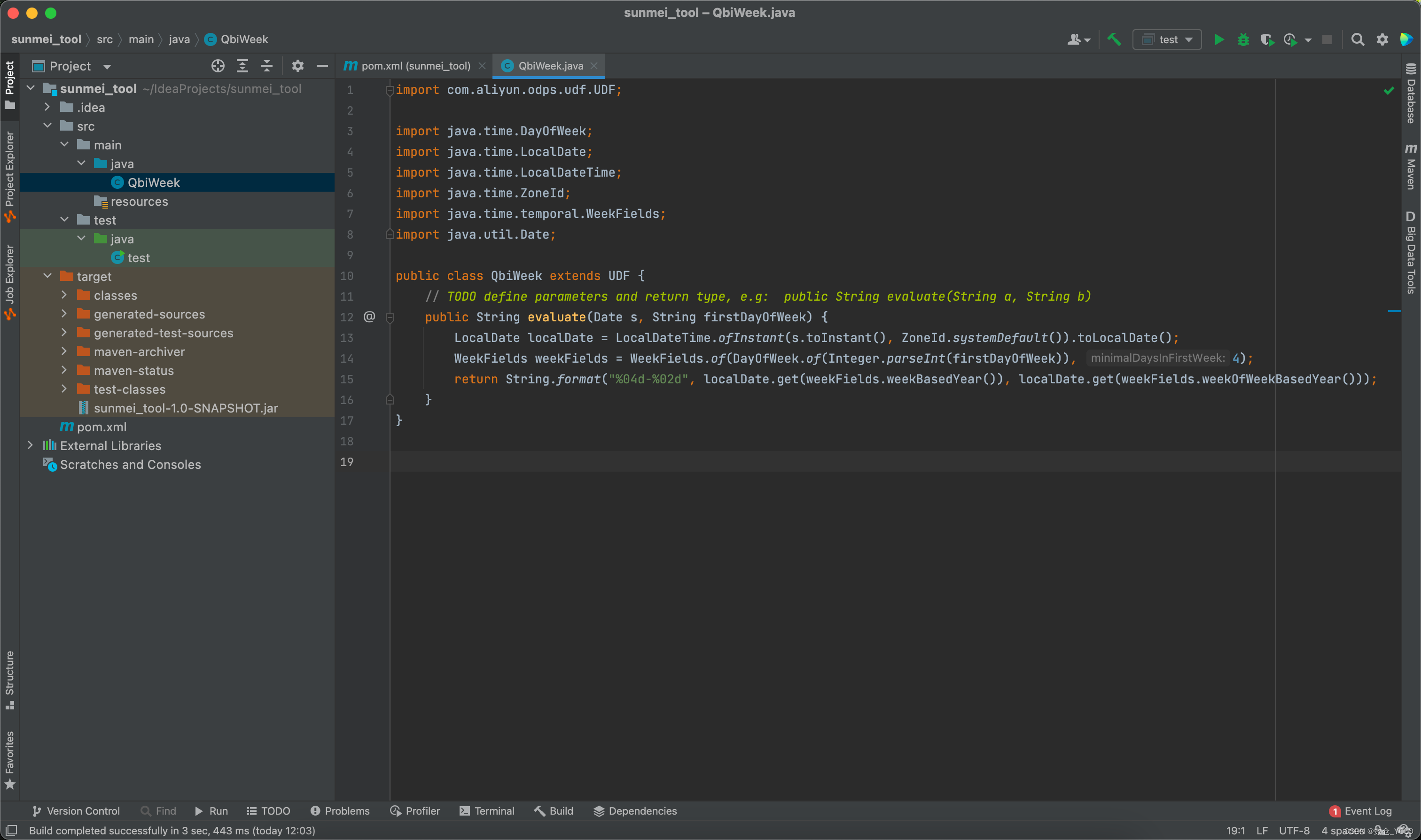Expand the maven-status folder
Viewport: 1421px width, 840px height.
point(64,370)
